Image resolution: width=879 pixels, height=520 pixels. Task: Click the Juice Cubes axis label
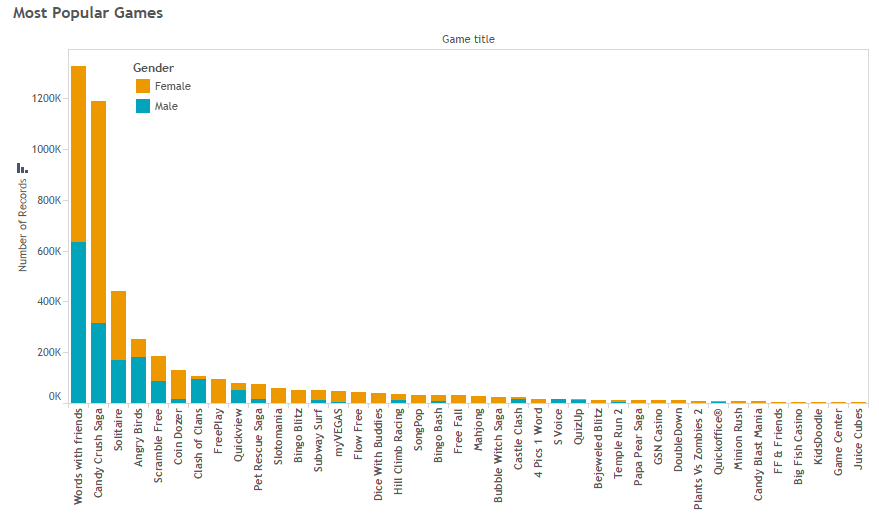click(x=858, y=439)
